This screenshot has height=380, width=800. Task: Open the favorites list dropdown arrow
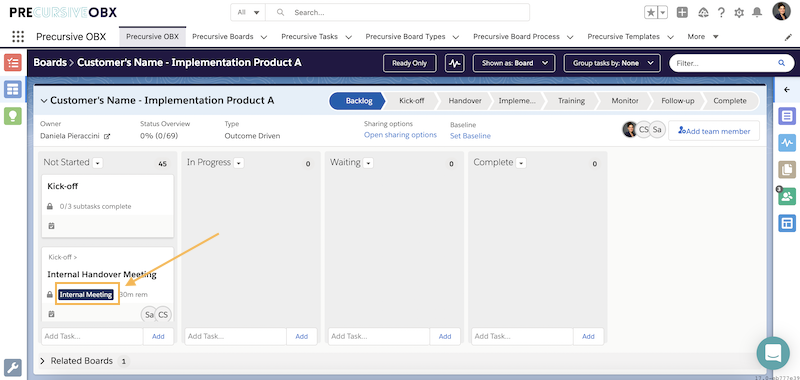click(663, 13)
